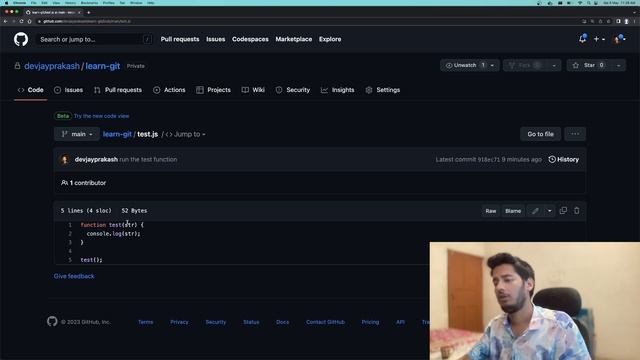
Task: Open the Contact GitHub footer link
Action: coord(325,322)
